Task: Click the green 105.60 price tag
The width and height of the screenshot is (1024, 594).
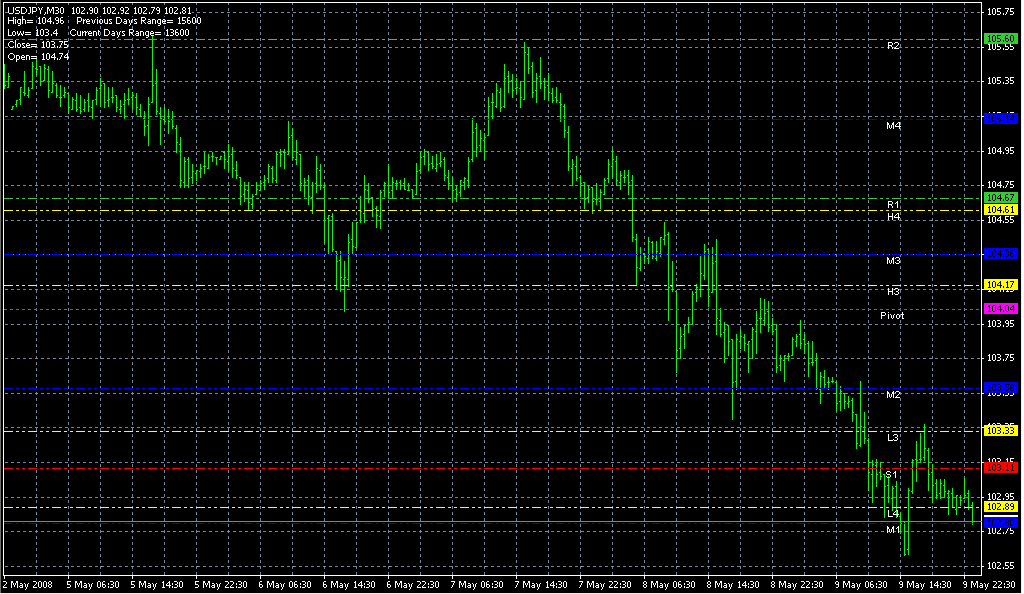Action: pos(1000,38)
